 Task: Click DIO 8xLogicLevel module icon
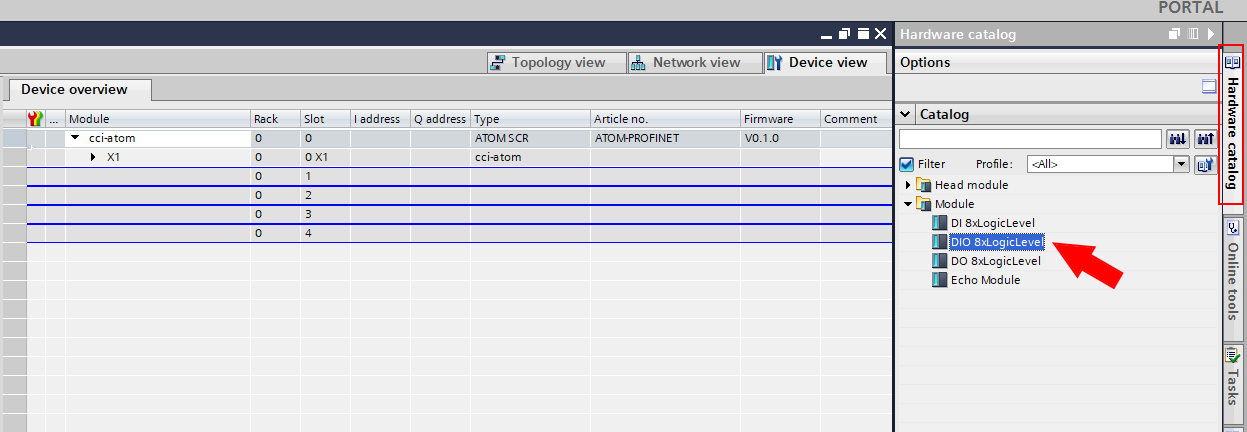click(x=938, y=242)
